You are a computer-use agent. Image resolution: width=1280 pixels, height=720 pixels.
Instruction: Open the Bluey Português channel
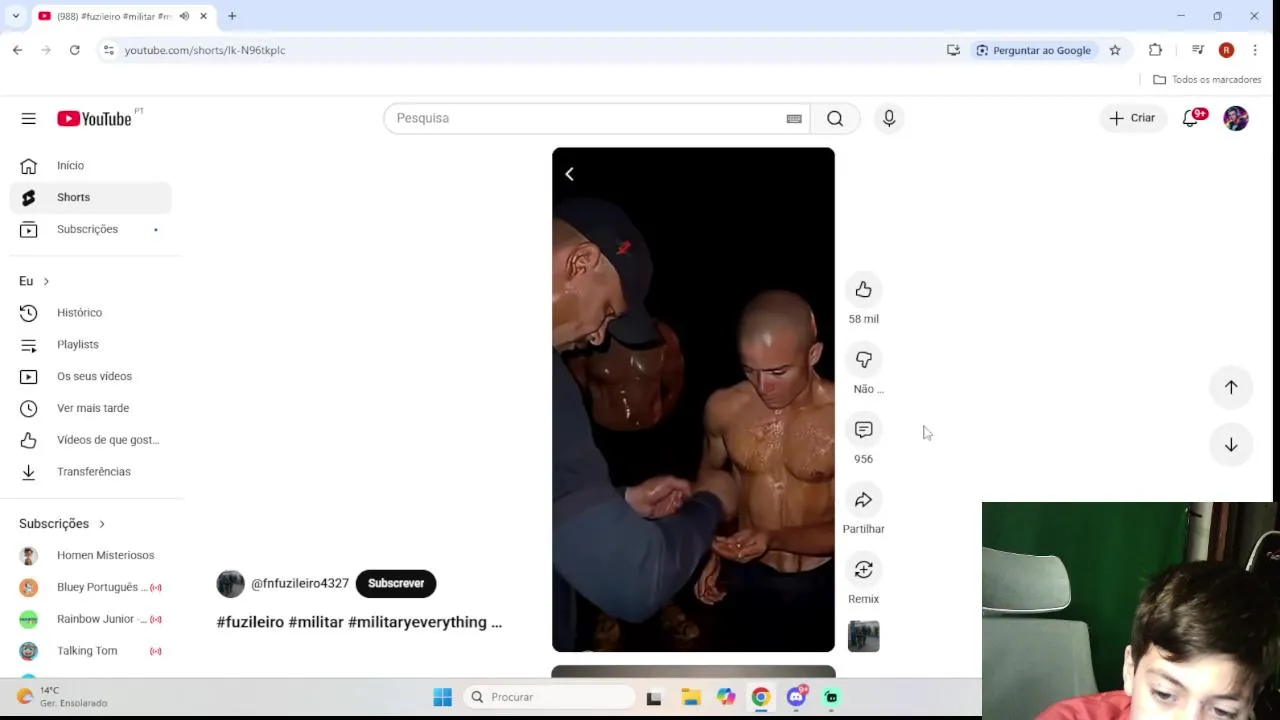[x=91, y=587]
